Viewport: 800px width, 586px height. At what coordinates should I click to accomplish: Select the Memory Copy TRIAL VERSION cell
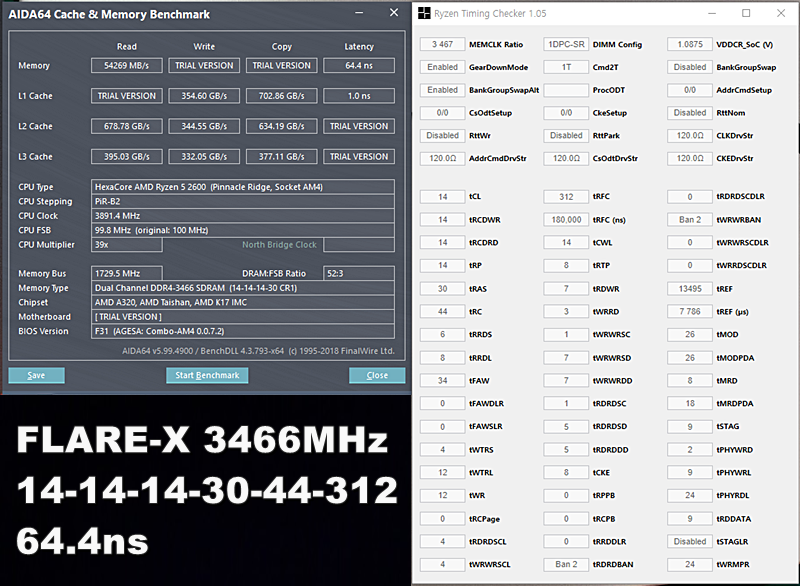[282, 66]
